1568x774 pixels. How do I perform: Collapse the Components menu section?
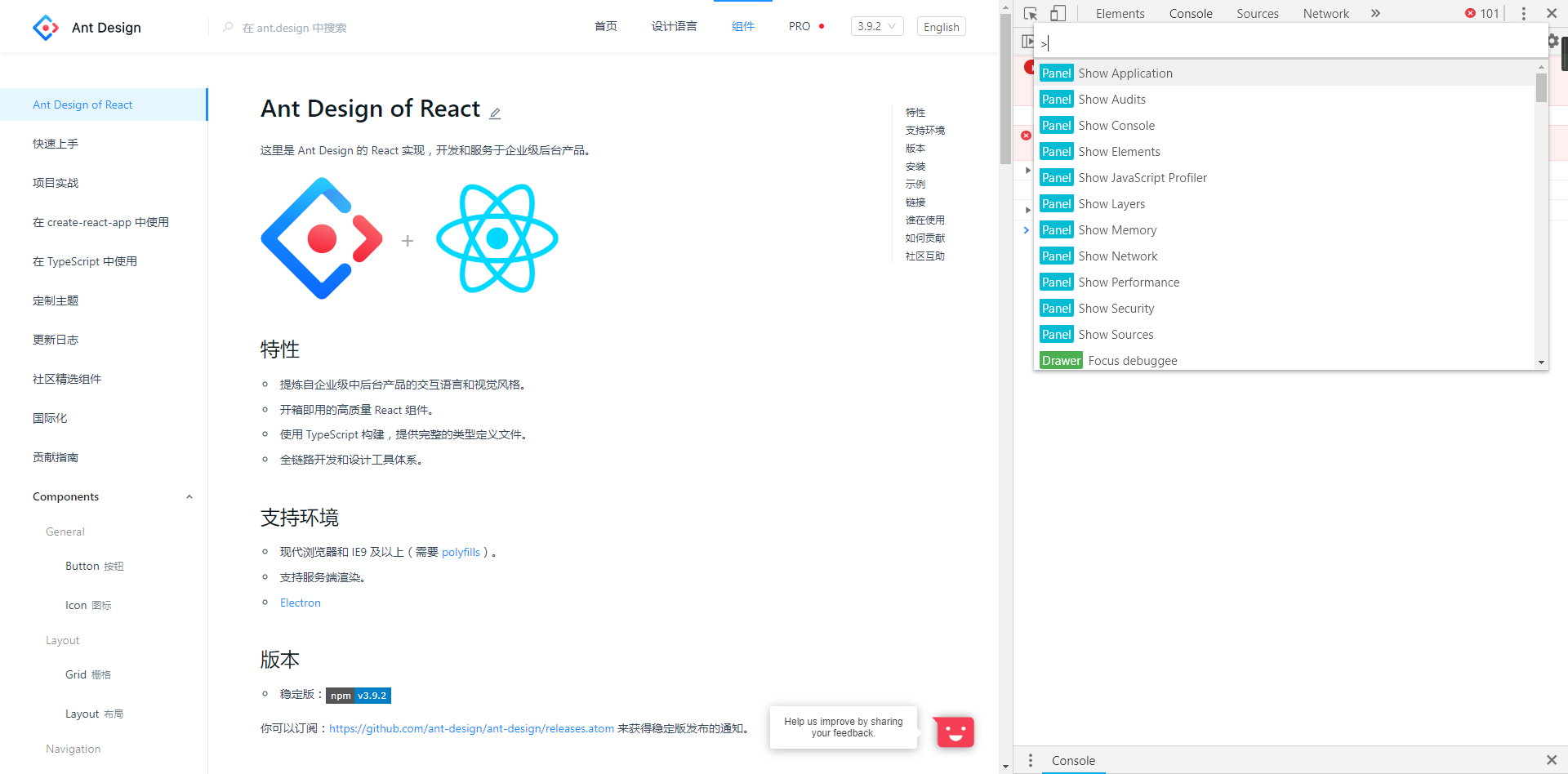point(189,496)
